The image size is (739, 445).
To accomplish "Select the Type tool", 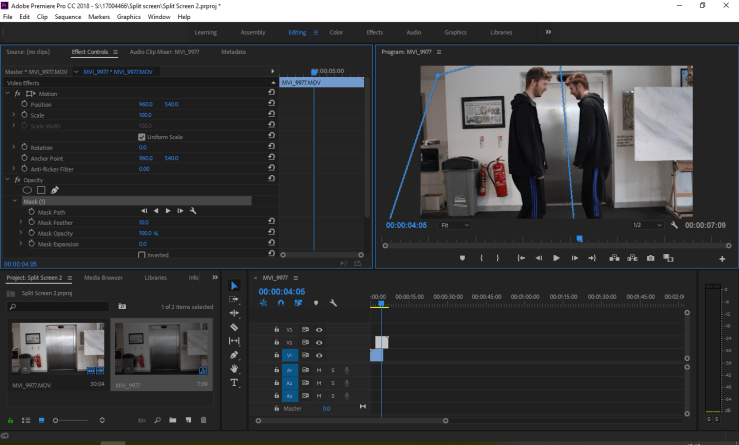I will tap(234, 383).
